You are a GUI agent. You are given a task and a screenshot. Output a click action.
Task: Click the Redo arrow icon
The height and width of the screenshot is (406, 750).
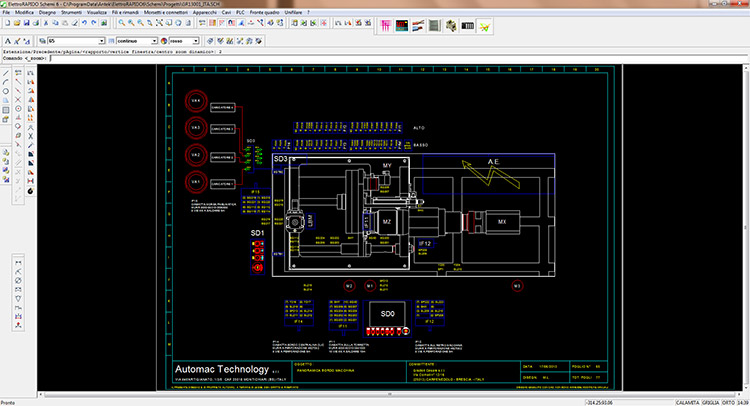point(94,23)
